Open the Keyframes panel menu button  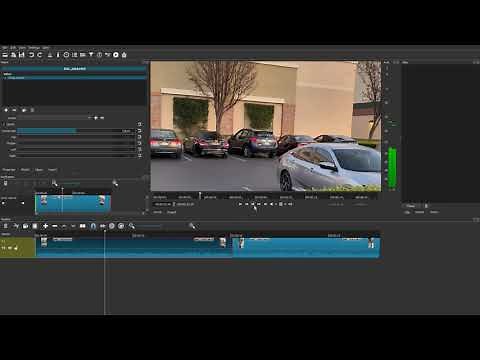(x=5, y=183)
